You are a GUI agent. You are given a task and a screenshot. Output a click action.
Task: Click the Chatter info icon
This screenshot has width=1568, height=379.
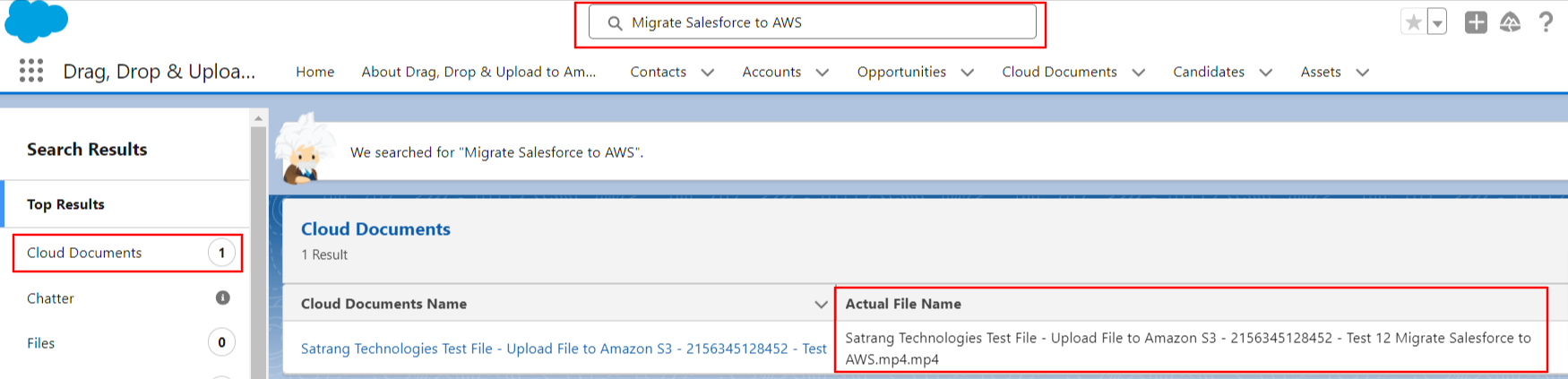(x=223, y=297)
